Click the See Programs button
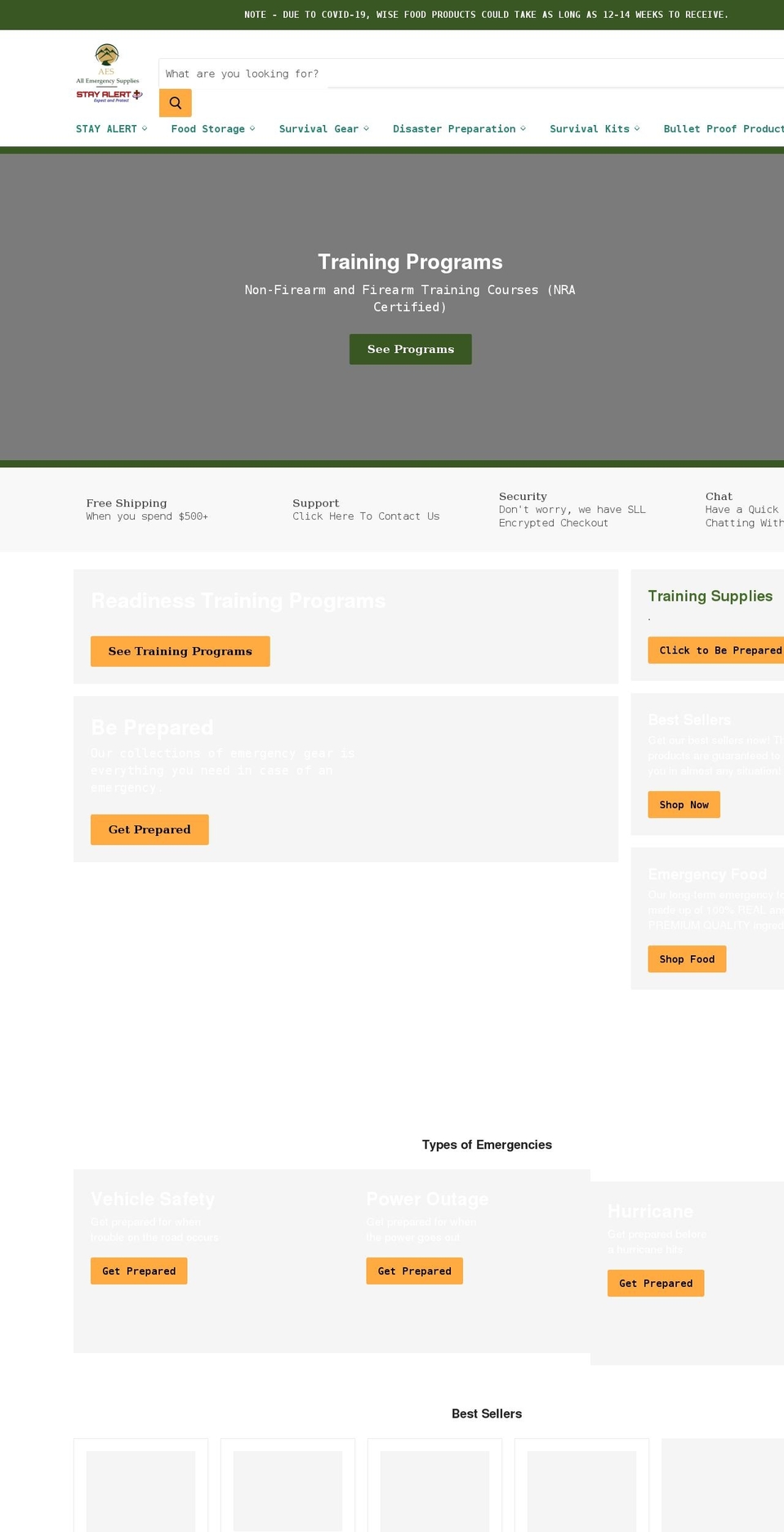The height and width of the screenshot is (1532, 784). [x=411, y=349]
